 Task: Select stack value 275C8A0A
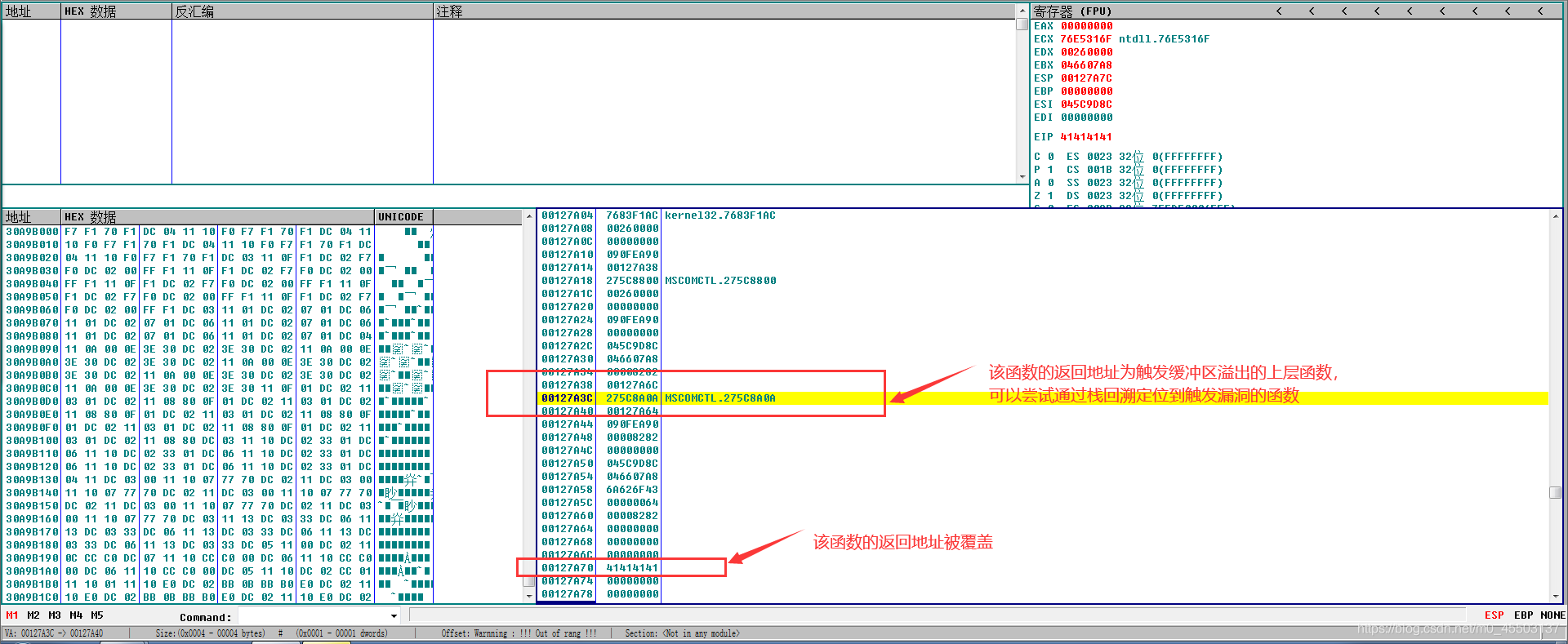click(631, 398)
